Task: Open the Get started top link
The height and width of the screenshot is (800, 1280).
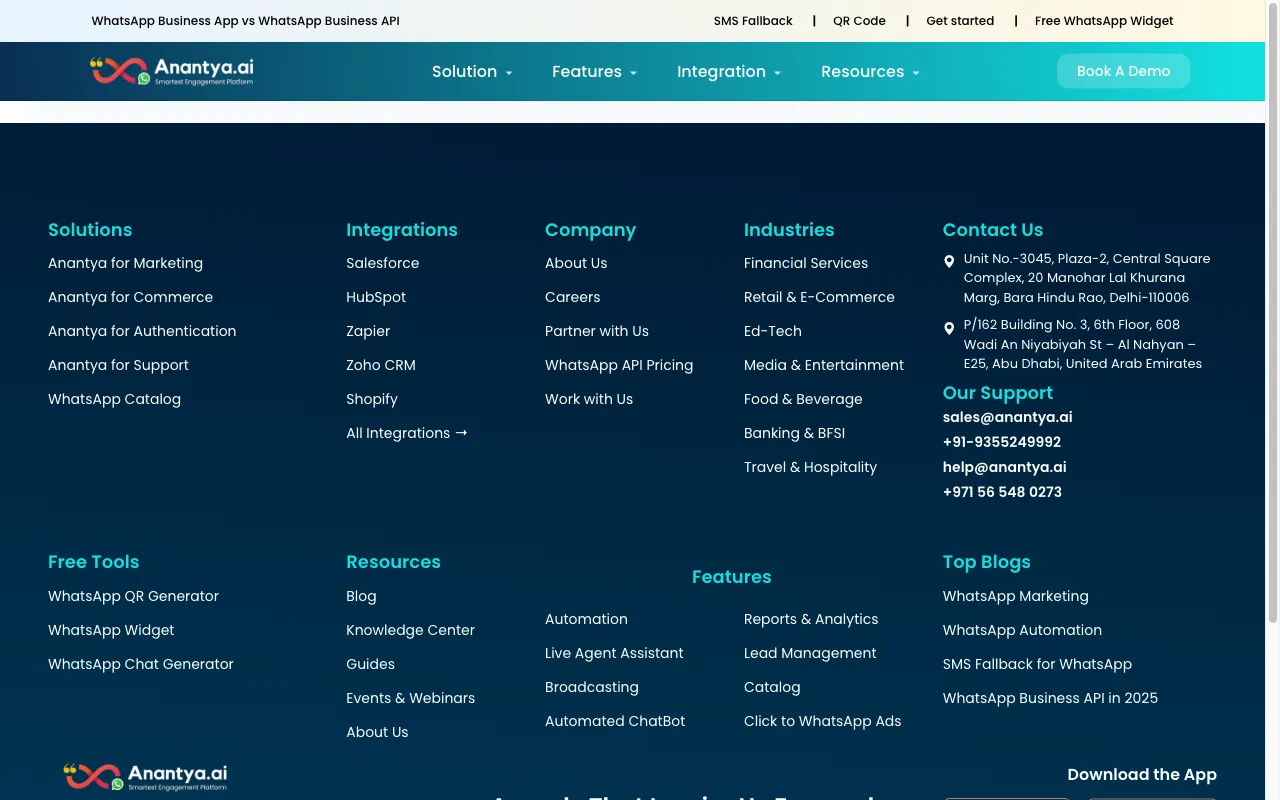Action: pyautogui.click(x=960, y=21)
